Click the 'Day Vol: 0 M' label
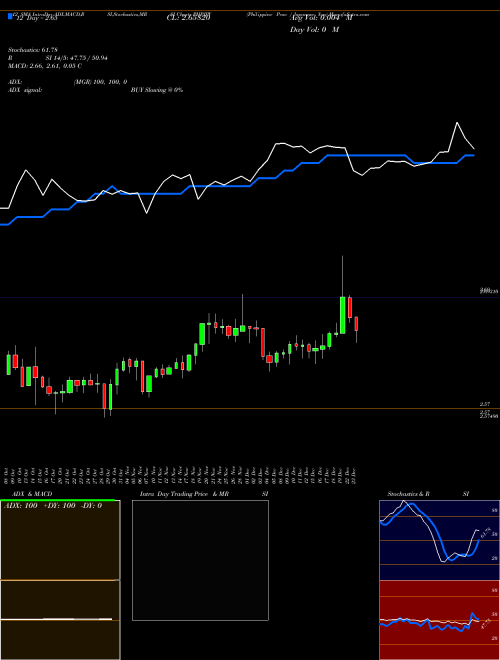500x660 pixels. (x=314, y=30)
